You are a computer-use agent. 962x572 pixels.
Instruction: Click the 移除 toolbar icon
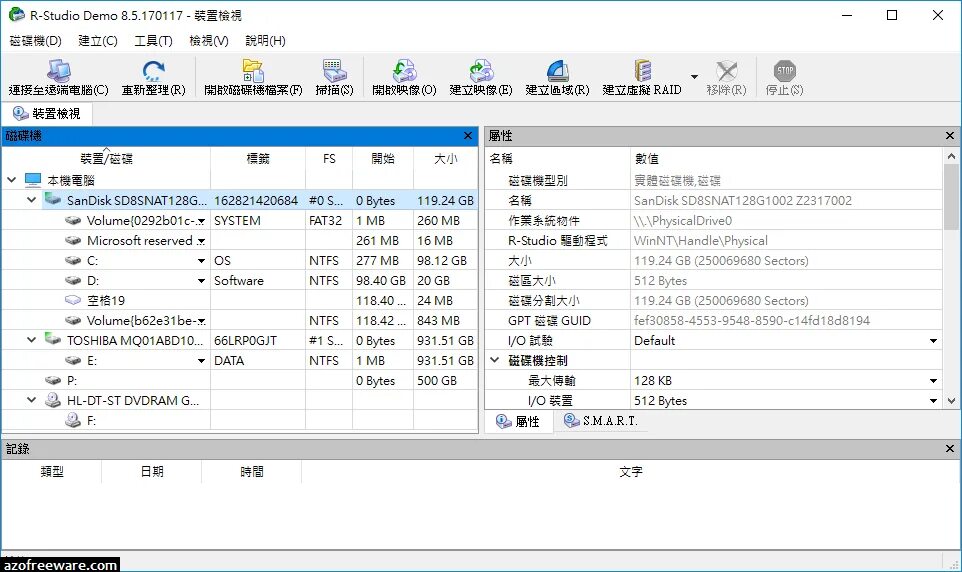pyautogui.click(x=726, y=71)
